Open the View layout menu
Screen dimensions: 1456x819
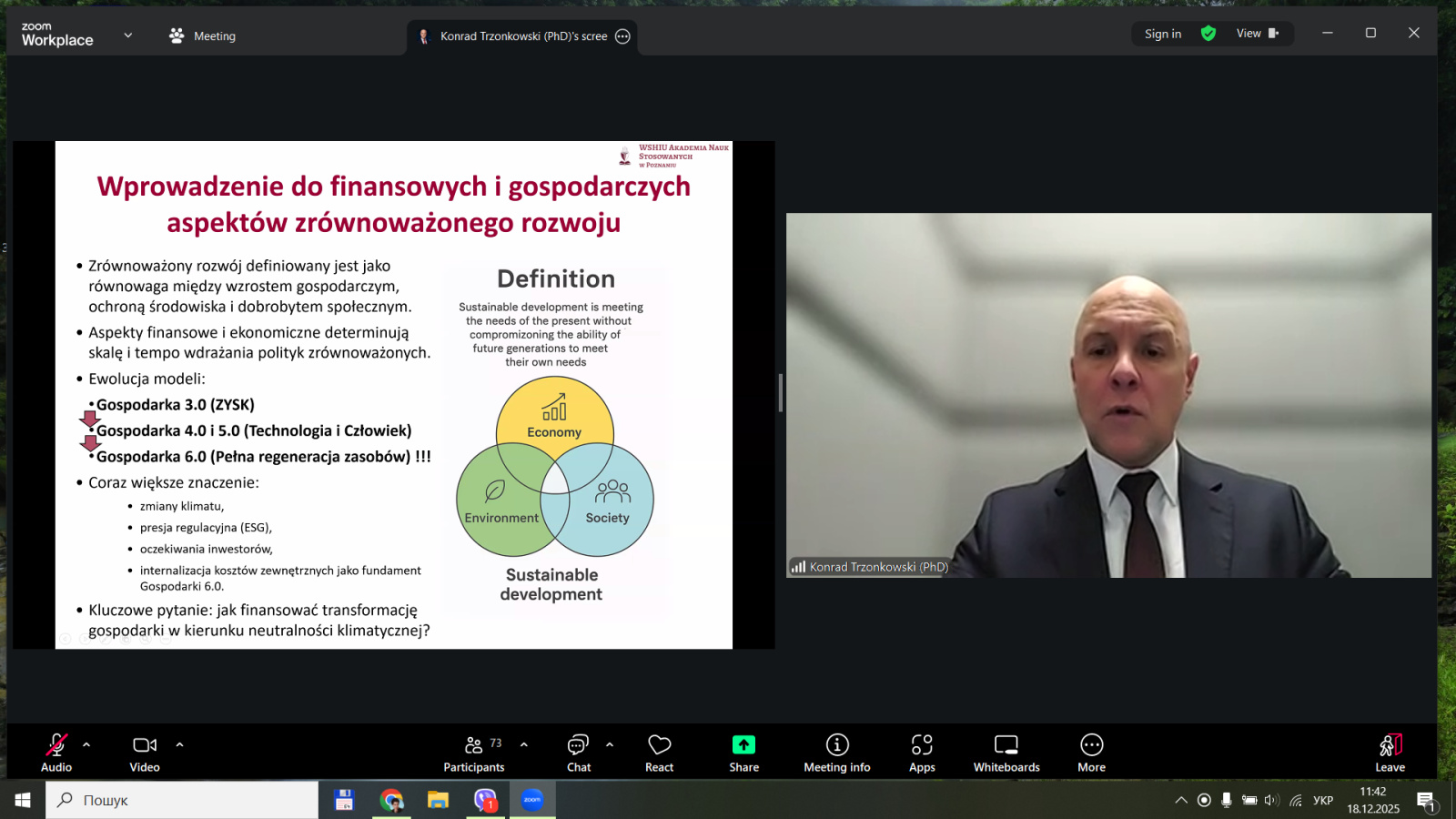click(1258, 34)
